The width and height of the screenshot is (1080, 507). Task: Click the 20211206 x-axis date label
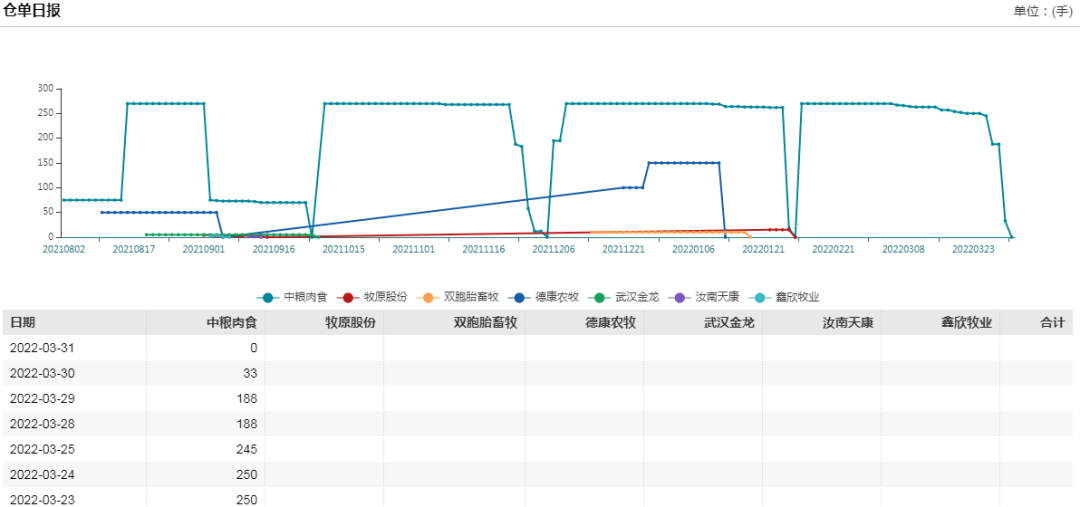tap(553, 249)
